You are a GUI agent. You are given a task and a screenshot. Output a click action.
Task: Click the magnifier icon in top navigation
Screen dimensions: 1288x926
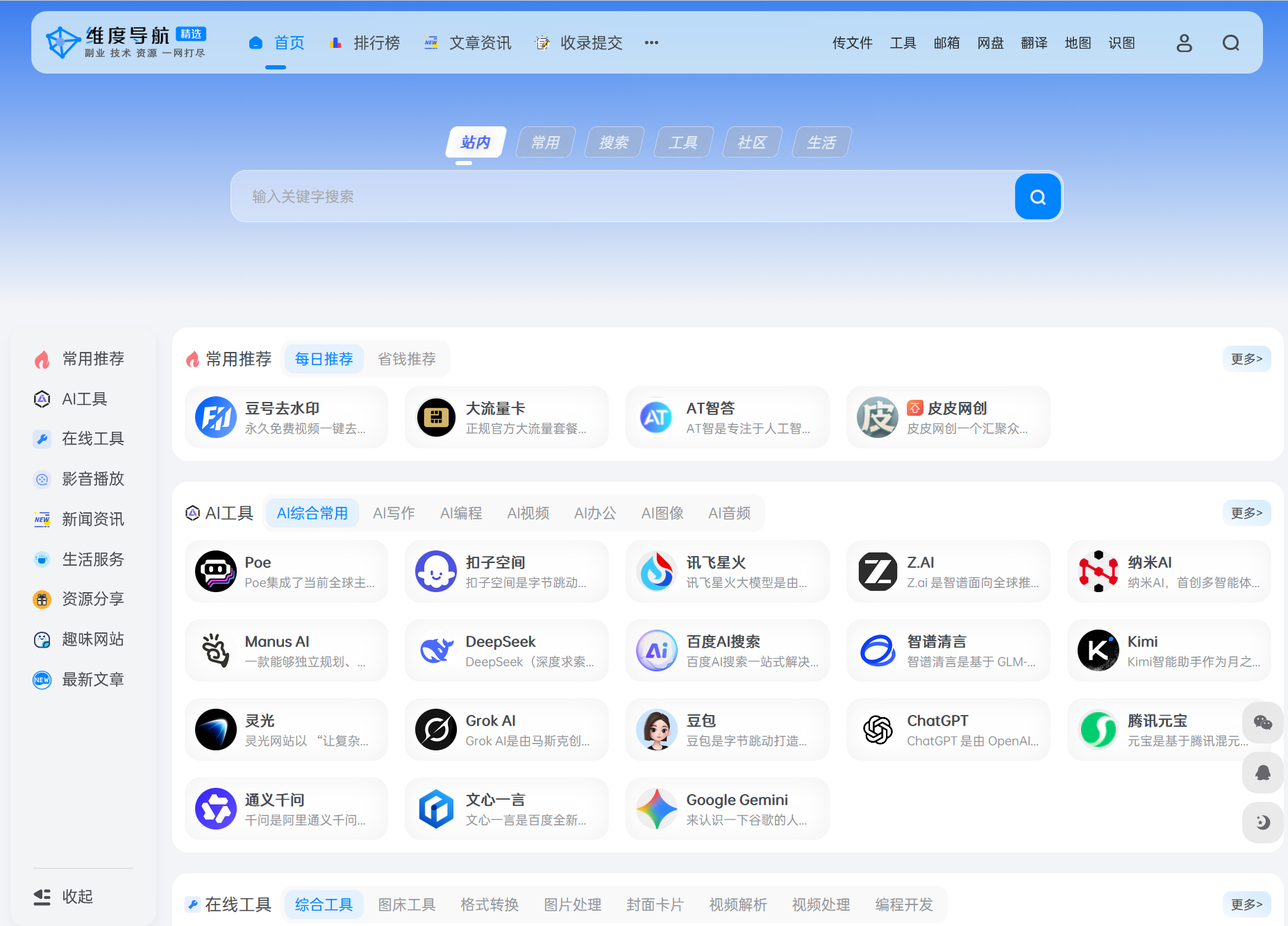(1230, 43)
